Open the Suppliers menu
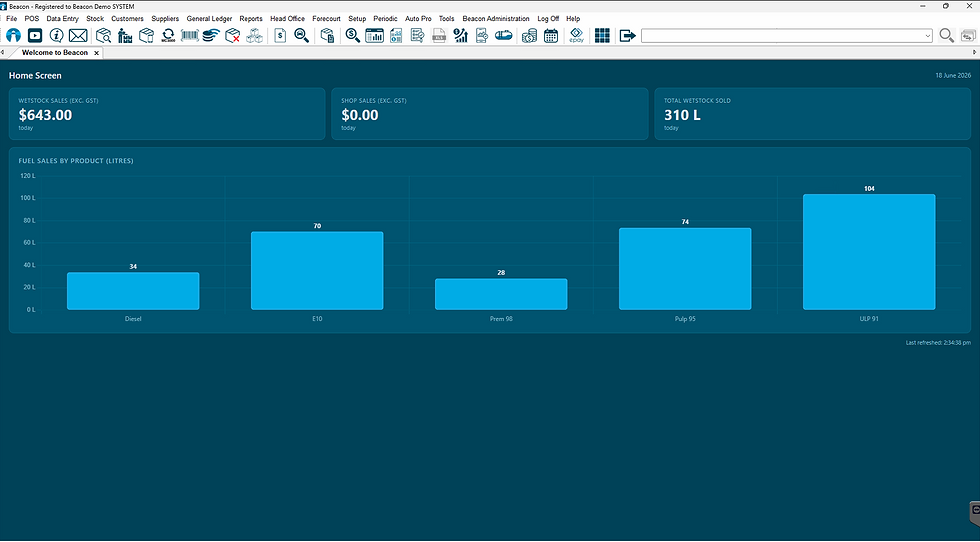Image resolution: width=980 pixels, height=542 pixels. click(165, 19)
